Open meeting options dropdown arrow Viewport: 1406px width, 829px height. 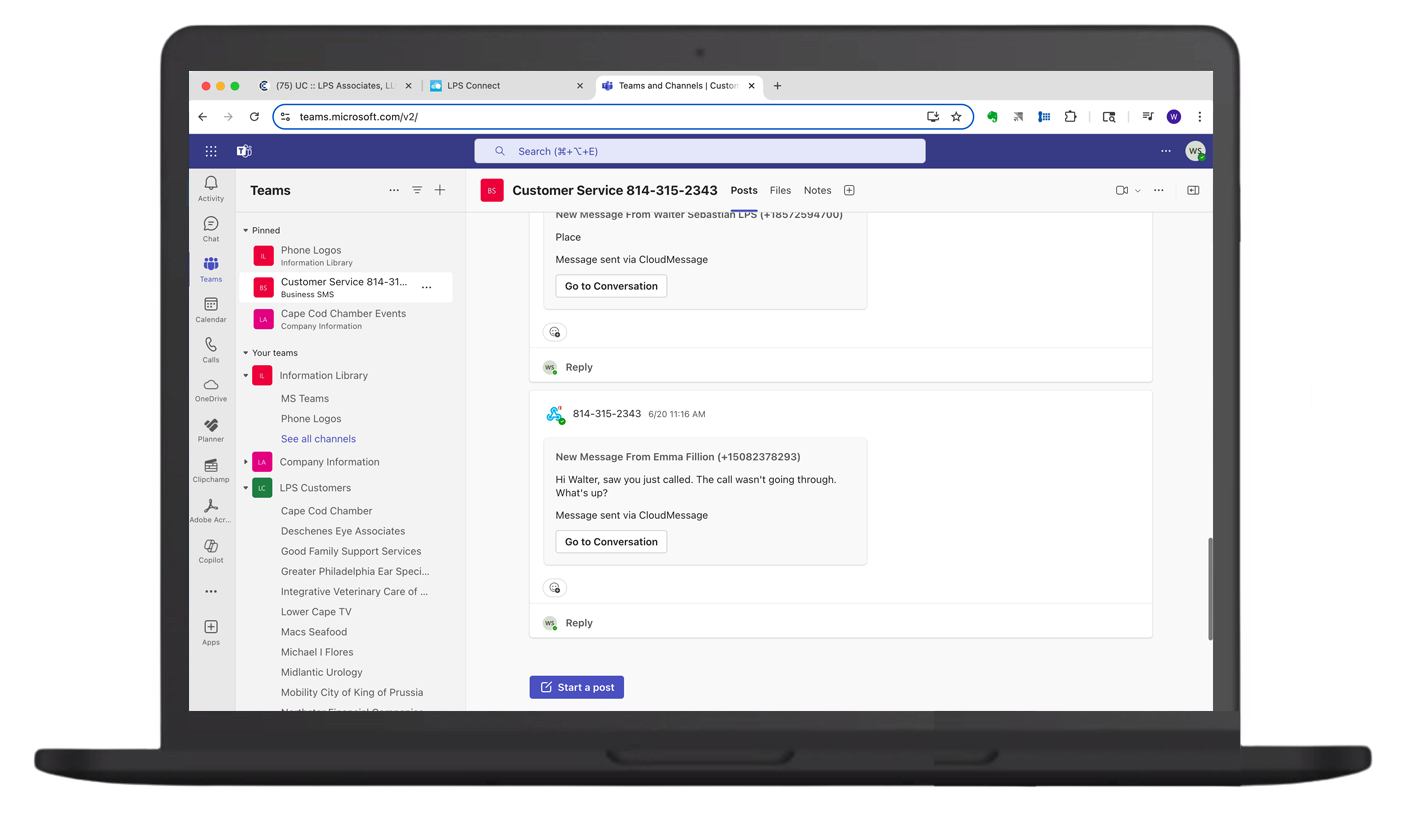click(x=1138, y=190)
